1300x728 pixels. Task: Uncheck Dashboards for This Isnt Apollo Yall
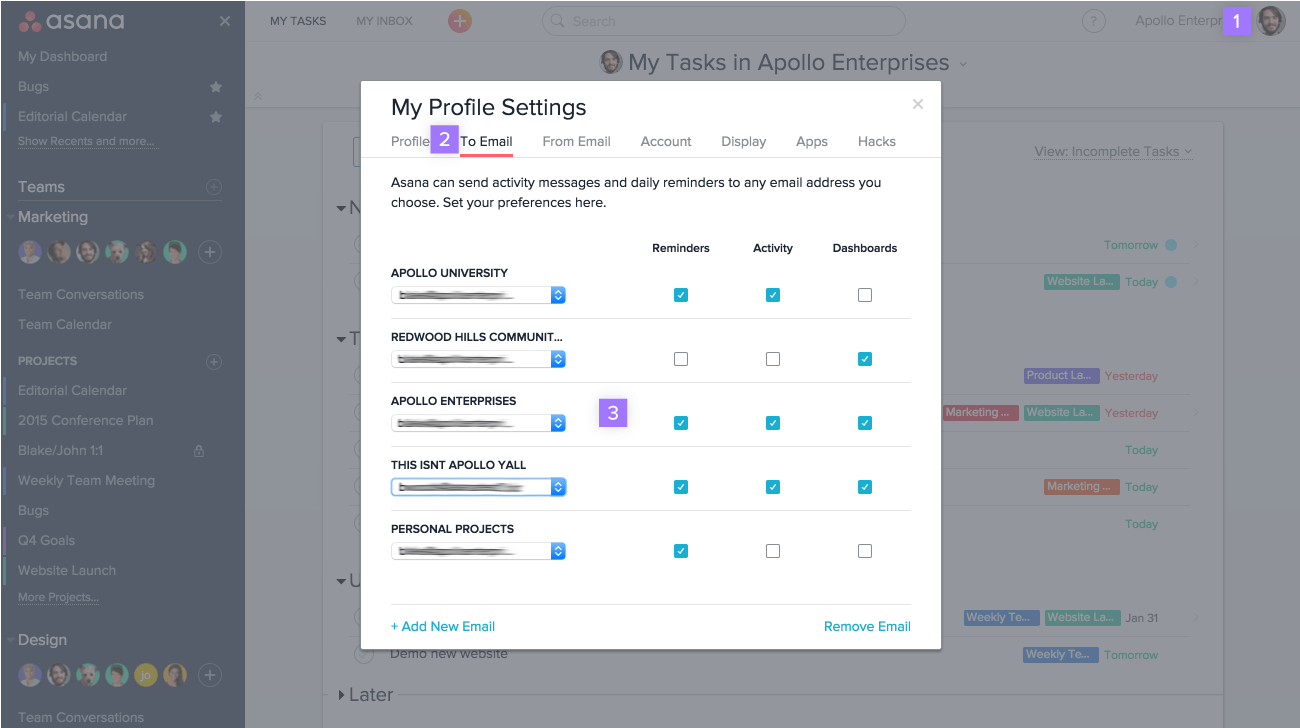[x=865, y=487]
